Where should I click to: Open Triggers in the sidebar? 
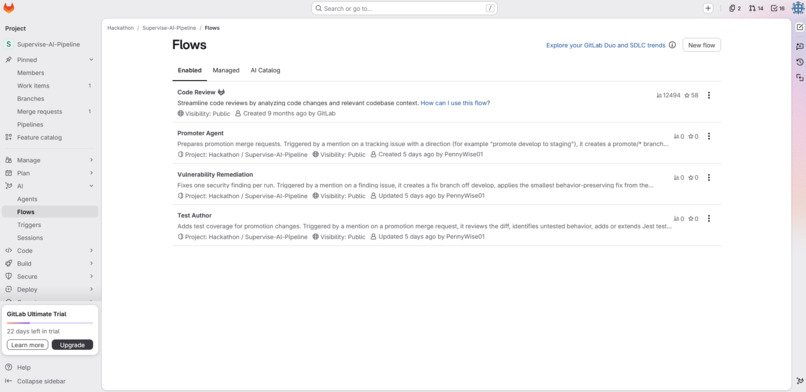click(x=49, y=225)
